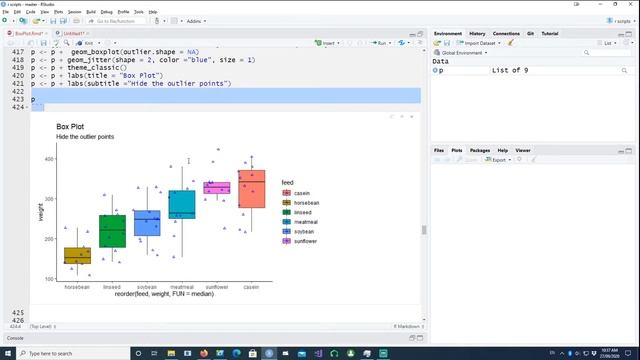
Task: Click the sunflower legend color swatch
Action: [x=287, y=241]
